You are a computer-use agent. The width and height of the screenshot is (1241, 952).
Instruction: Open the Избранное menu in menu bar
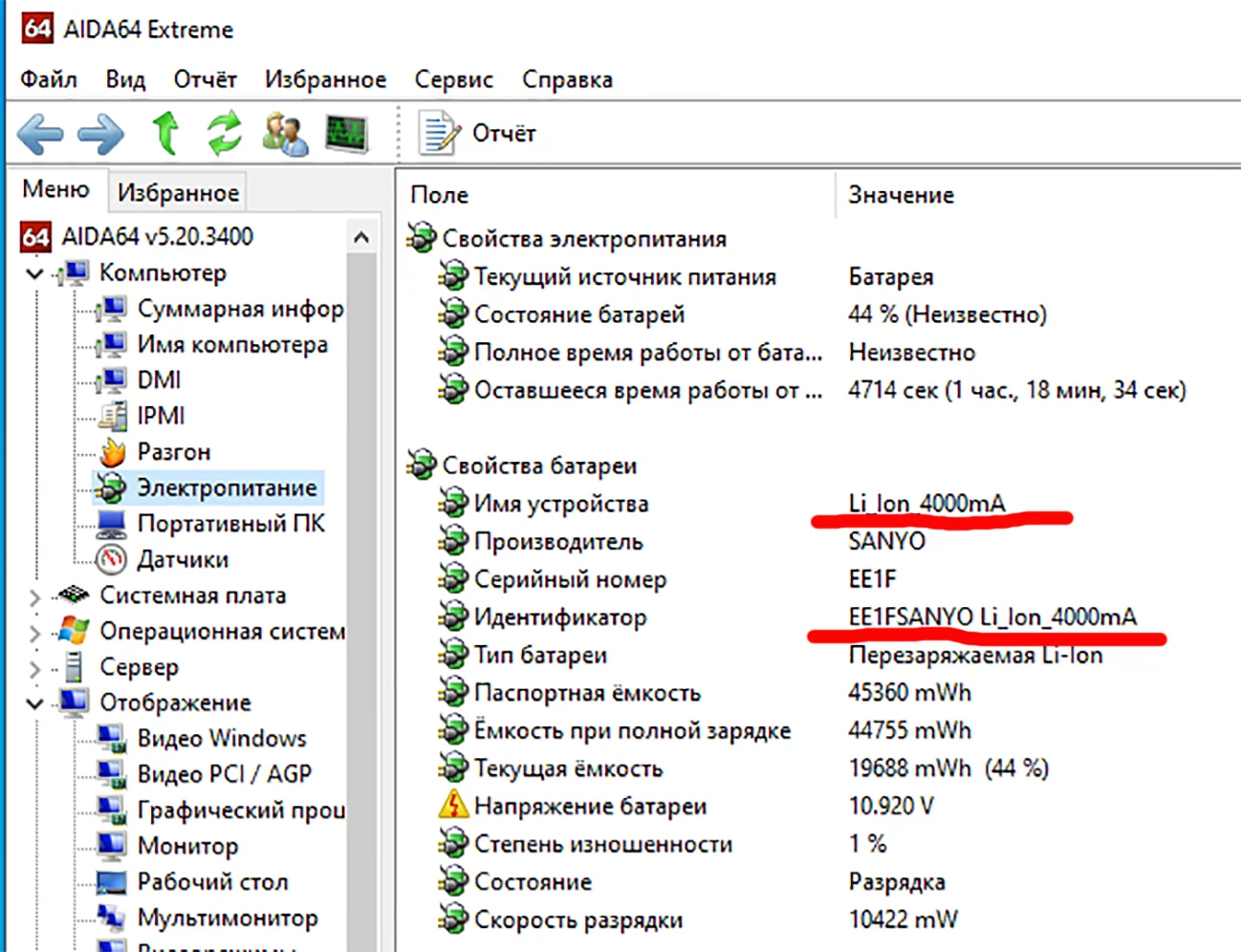click(325, 79)
